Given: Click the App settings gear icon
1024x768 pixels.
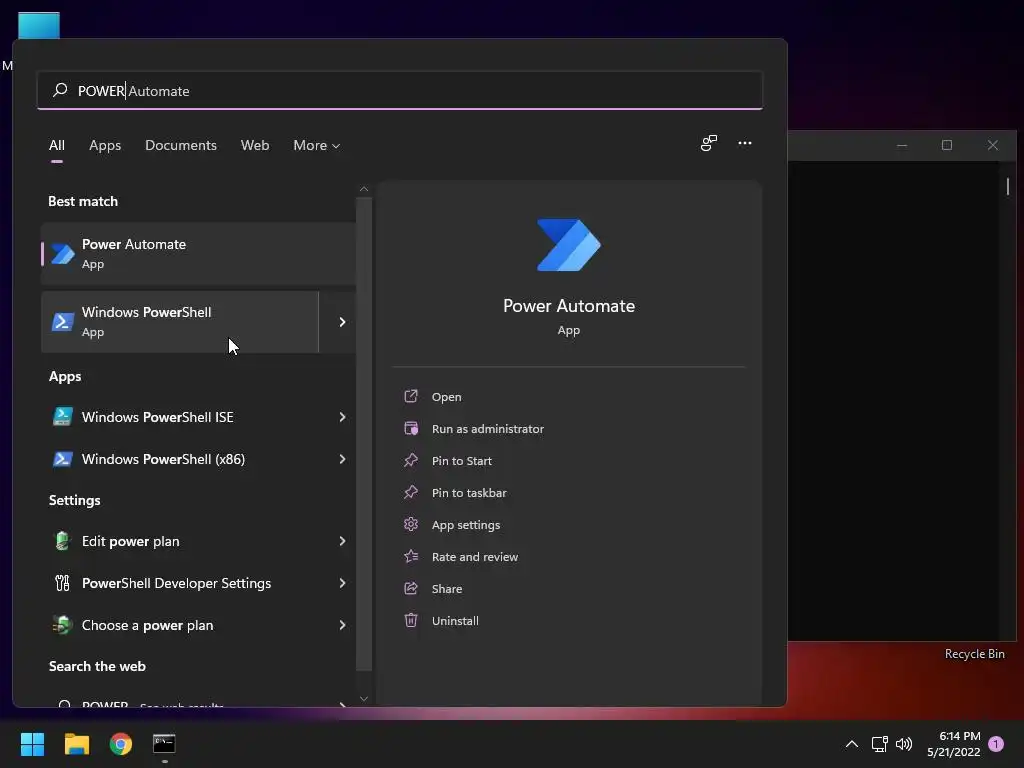Looking at the screenshot, I should pos(411,524).
